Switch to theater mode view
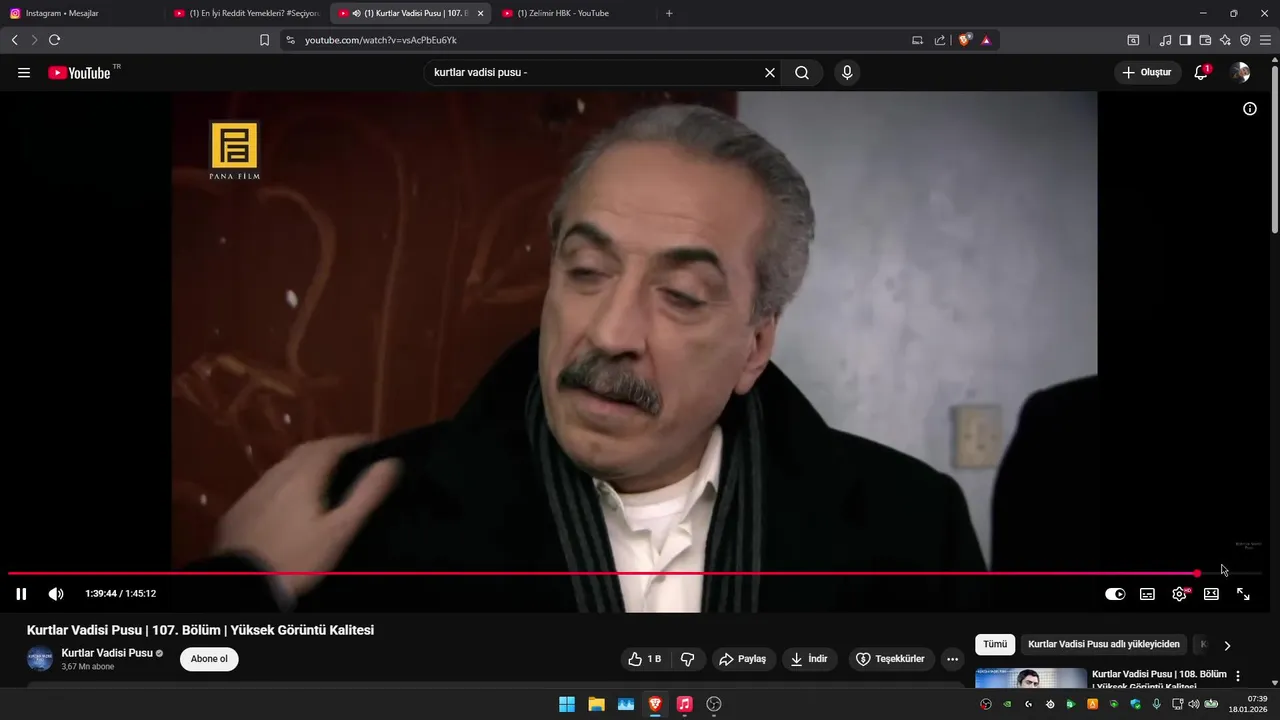The image size is (1280, 720). 1211,594
